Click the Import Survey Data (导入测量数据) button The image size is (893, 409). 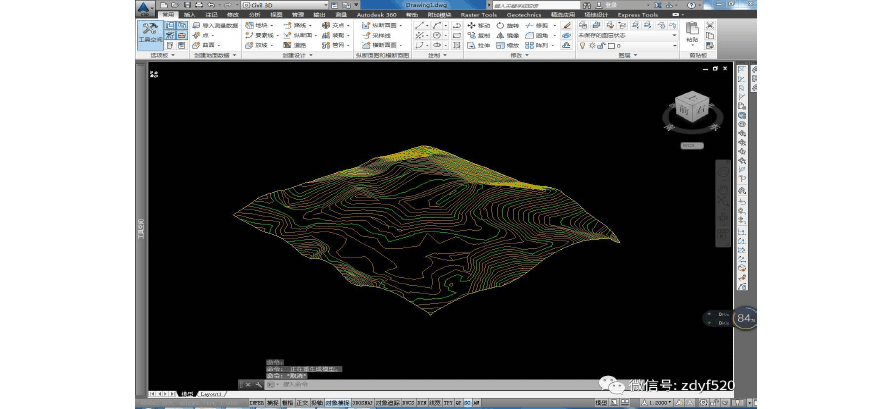[214, 25]
